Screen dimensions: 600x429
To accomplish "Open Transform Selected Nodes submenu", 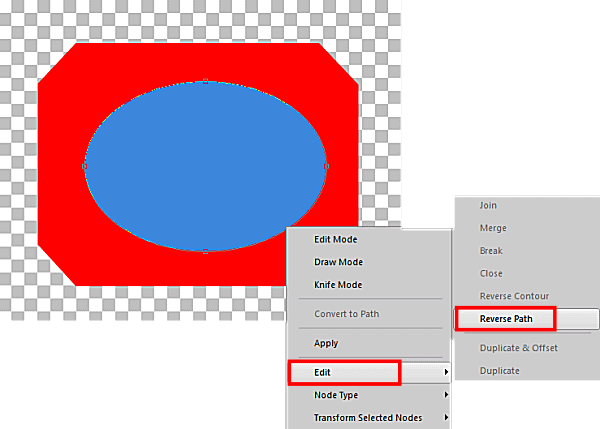I will tap(369, 418).
